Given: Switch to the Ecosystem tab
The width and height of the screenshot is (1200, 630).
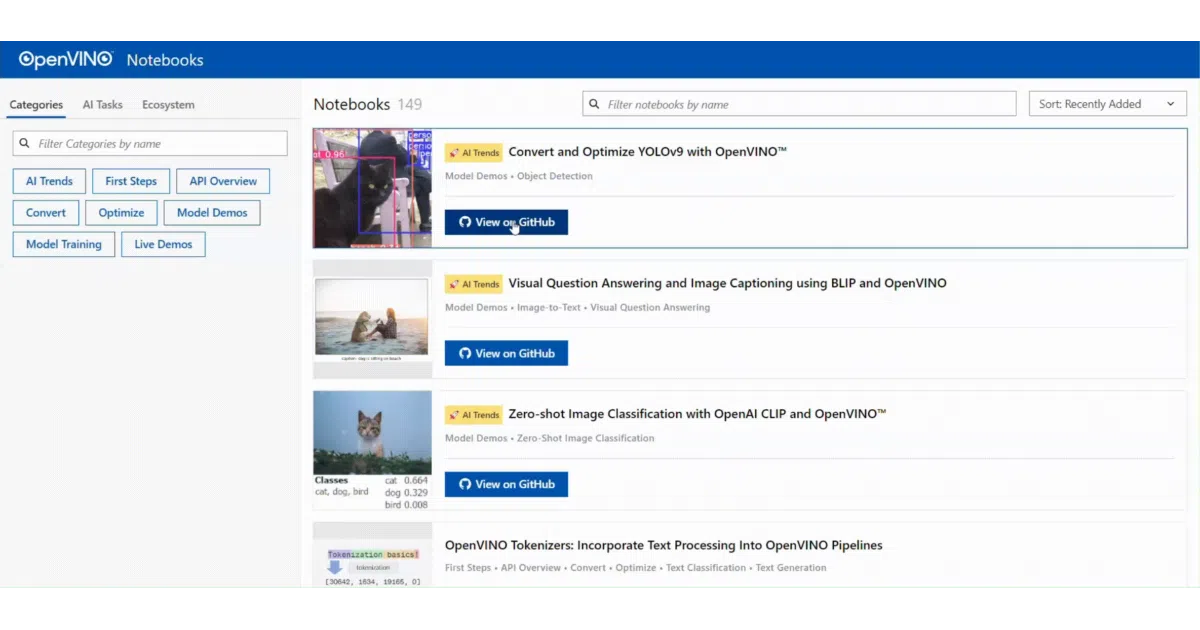Looking at the screenshot, I should click(x=168, y=105).
